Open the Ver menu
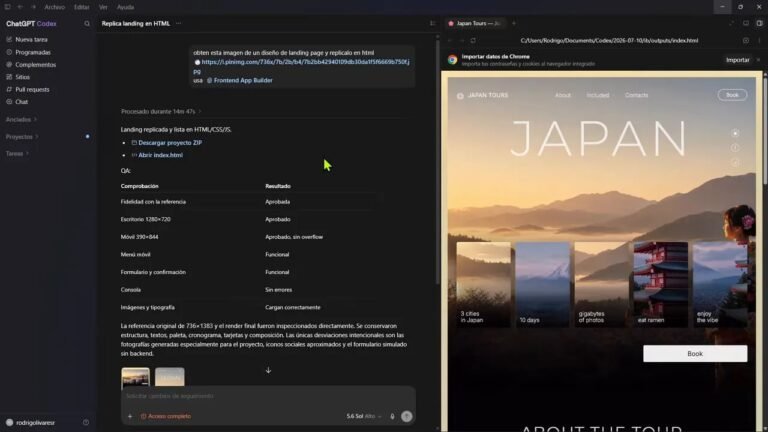The width and height of the screenshot is (768, 432). 103,7
